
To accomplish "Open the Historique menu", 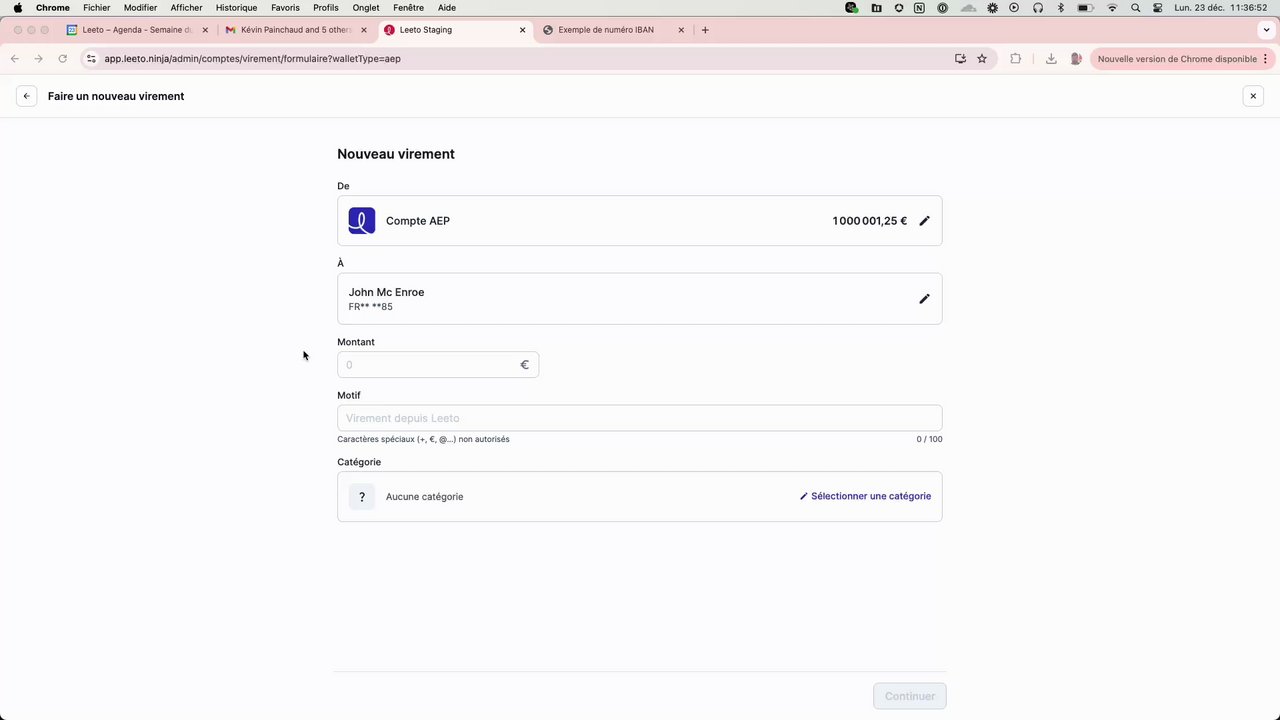I will pos(236,7).
